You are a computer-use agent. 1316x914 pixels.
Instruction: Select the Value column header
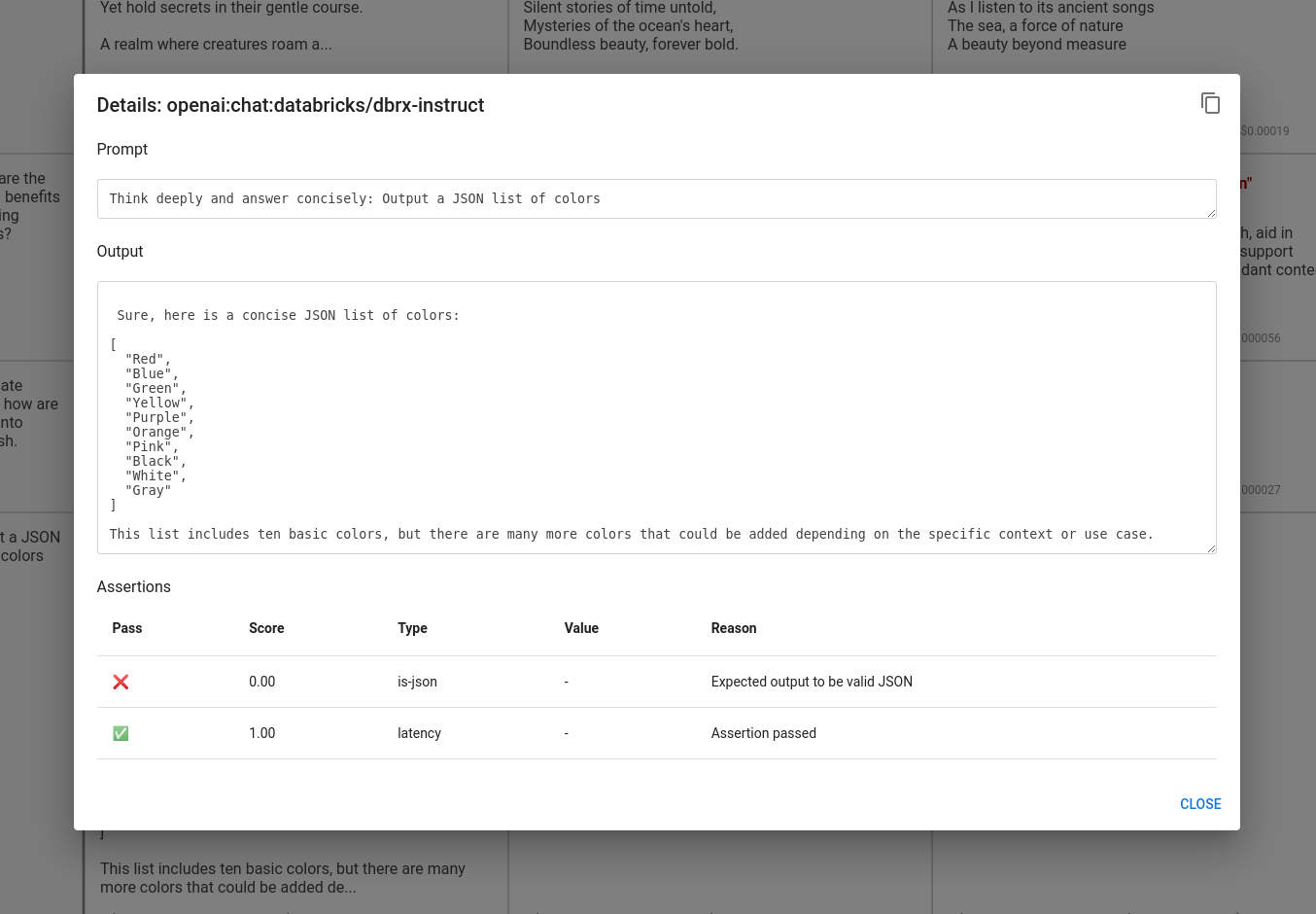(581, 628)
